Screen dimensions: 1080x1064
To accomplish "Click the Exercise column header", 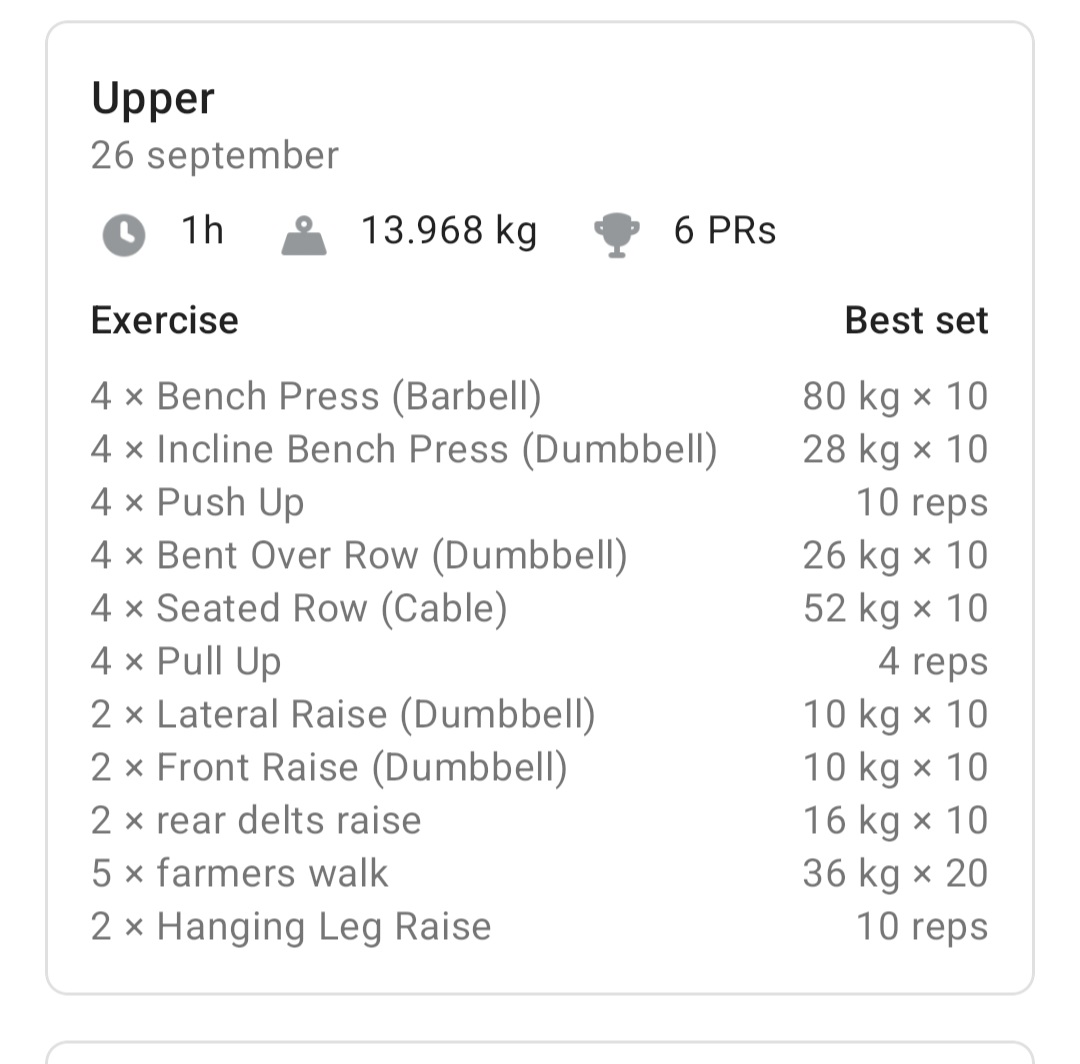I will coord(165,321).
